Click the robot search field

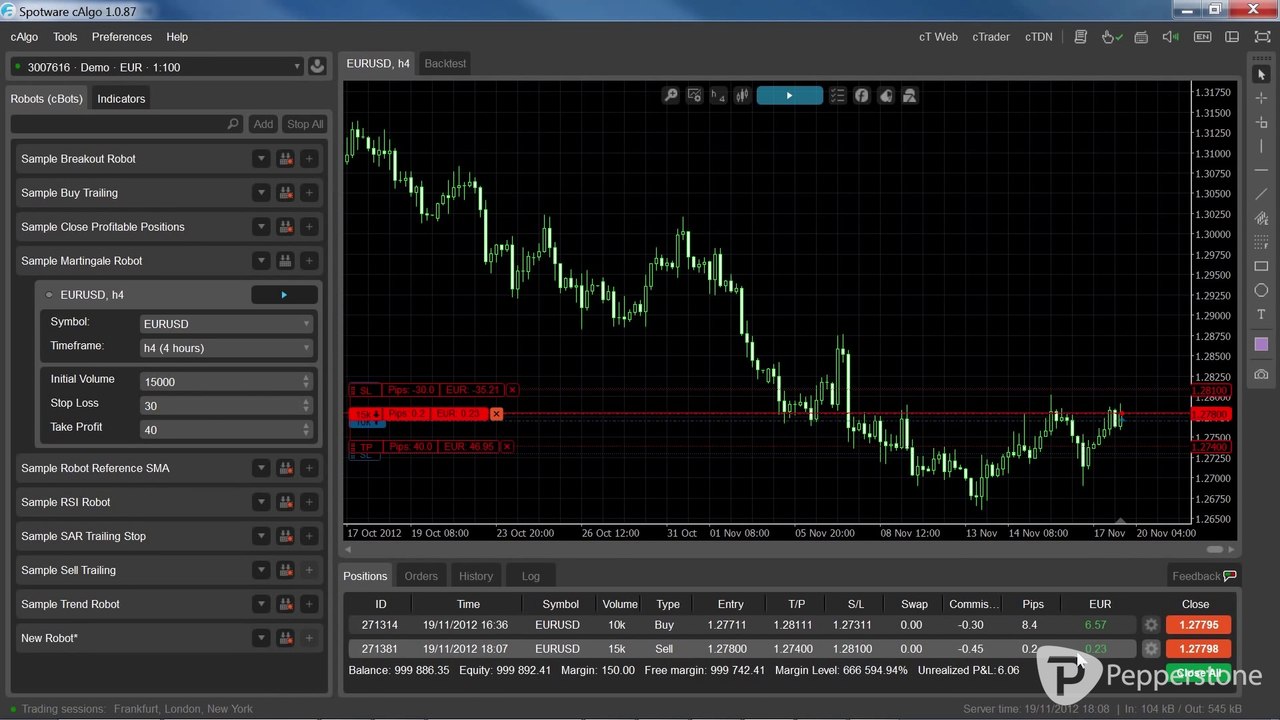point(127,124)
